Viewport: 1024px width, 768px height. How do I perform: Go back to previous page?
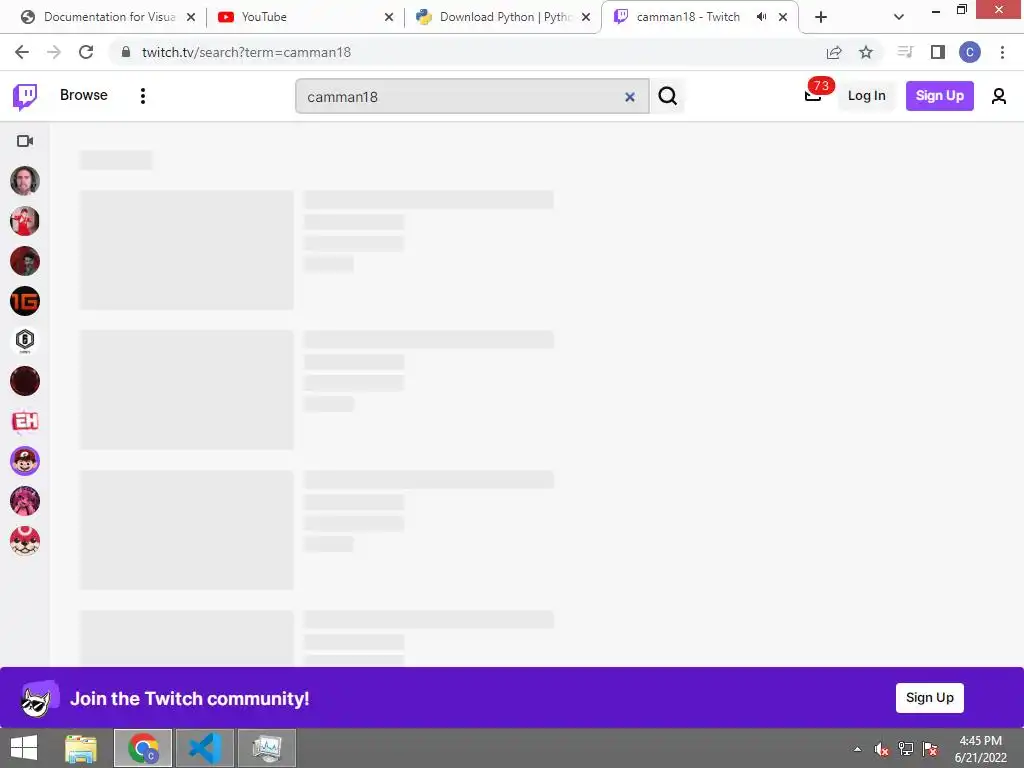(22, 52)
